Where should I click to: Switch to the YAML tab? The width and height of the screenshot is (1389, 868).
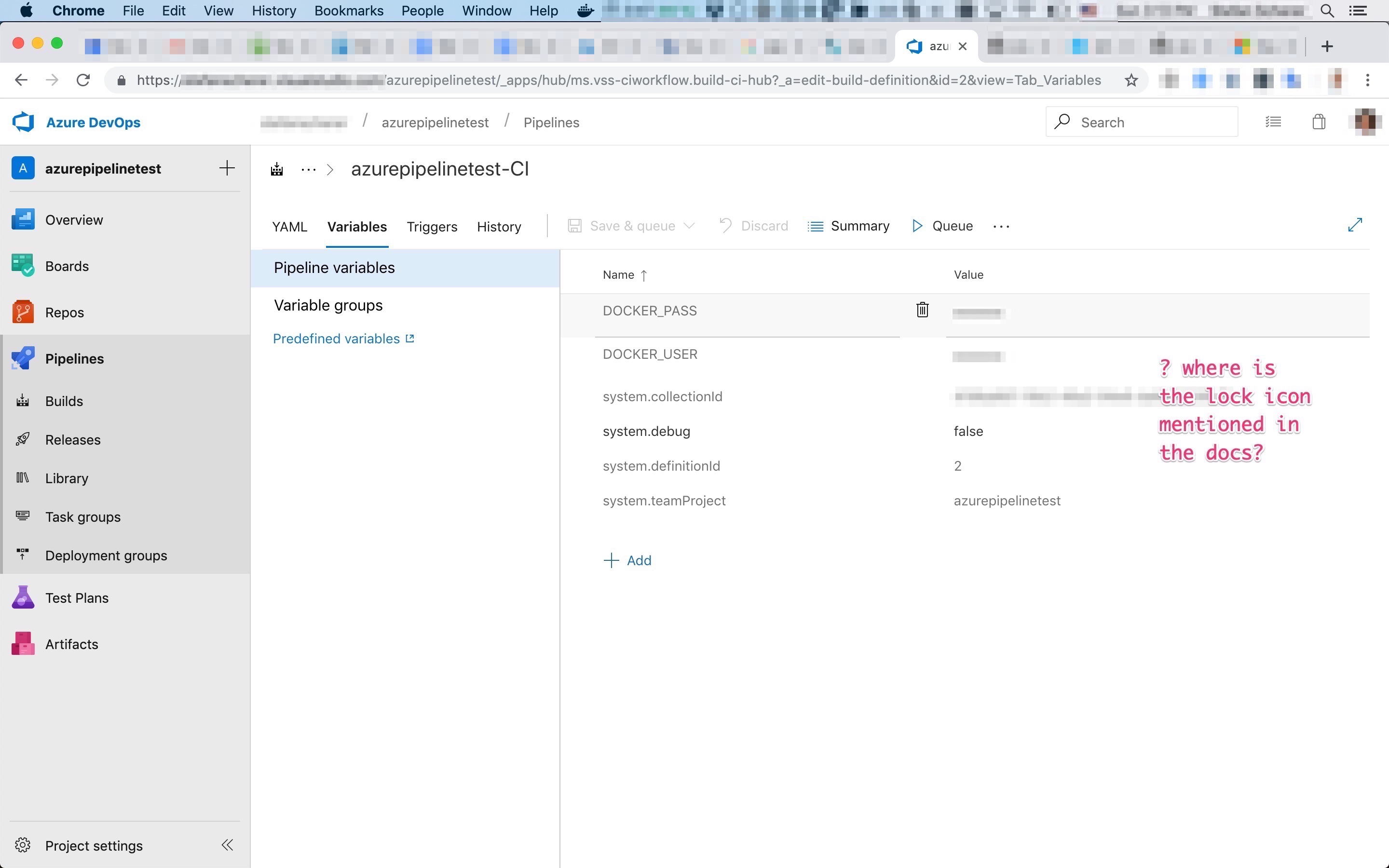289,227
